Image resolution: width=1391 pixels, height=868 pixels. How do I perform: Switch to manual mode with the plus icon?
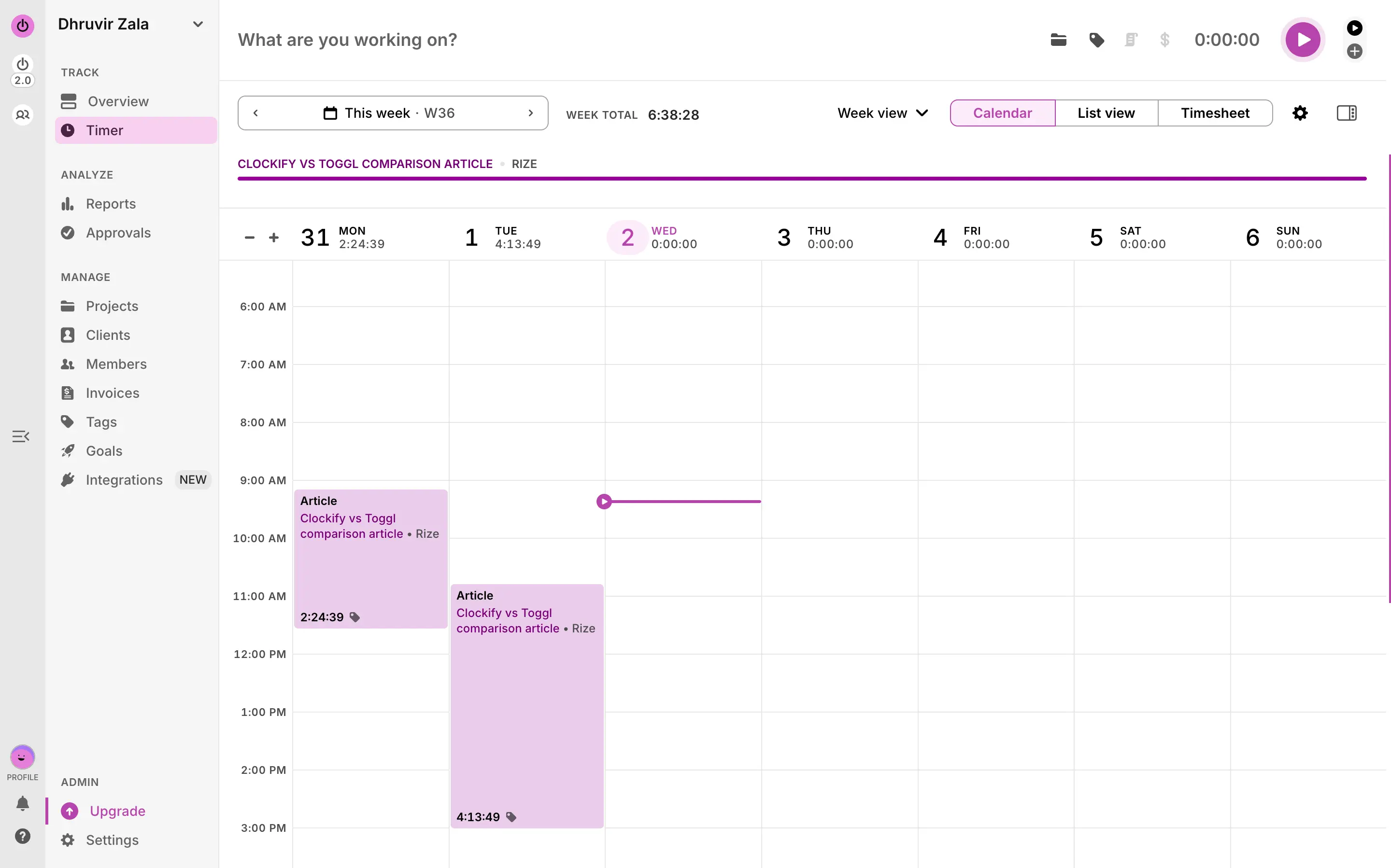1354,51
